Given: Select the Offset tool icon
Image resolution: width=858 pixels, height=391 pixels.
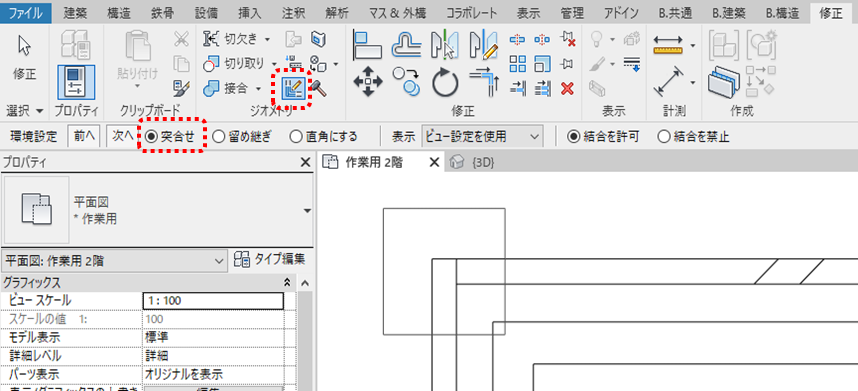Looking at the screenshot, I should (406, 44).
